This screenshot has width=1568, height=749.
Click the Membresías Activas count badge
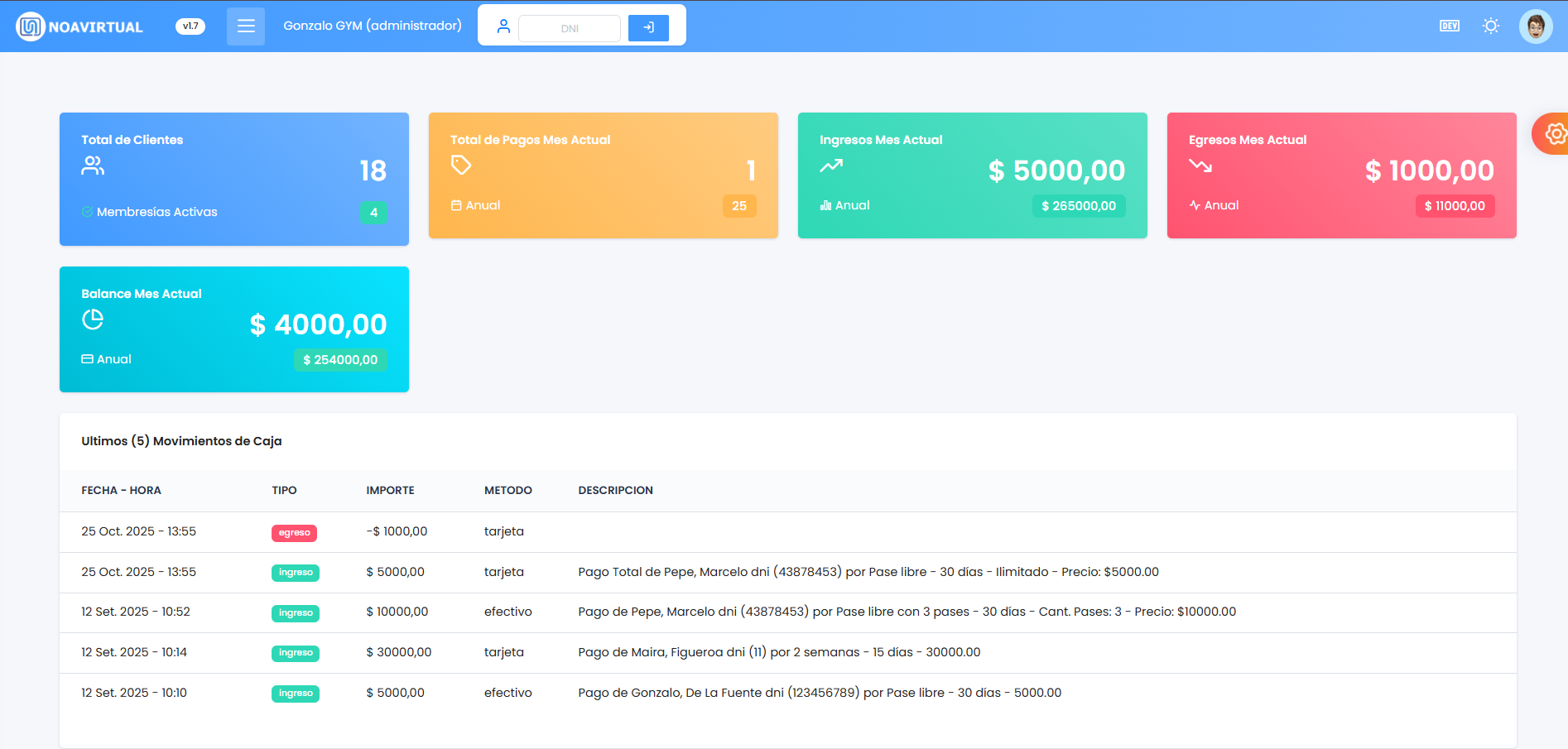(x=373, y=213)
